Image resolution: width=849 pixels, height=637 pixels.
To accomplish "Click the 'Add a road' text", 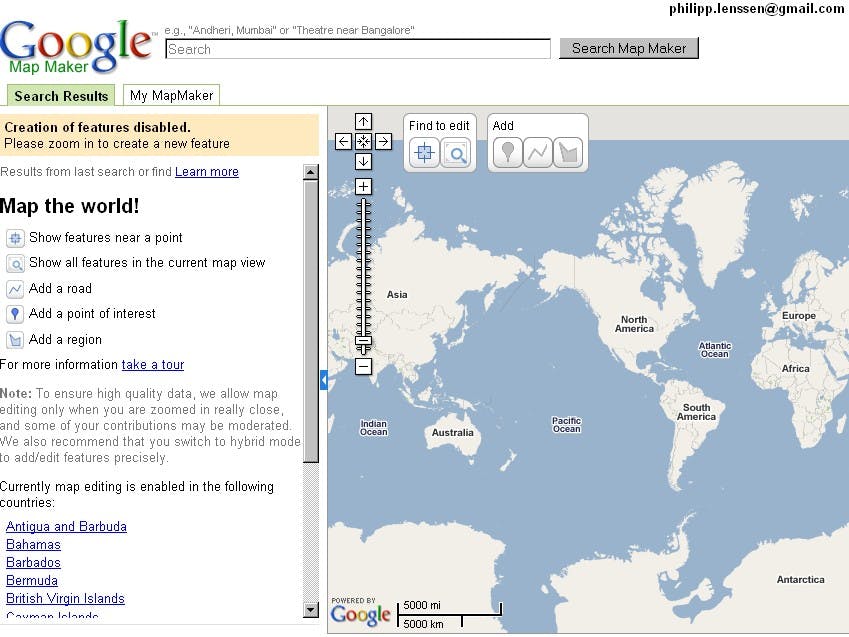I will [x=60, y=288].
